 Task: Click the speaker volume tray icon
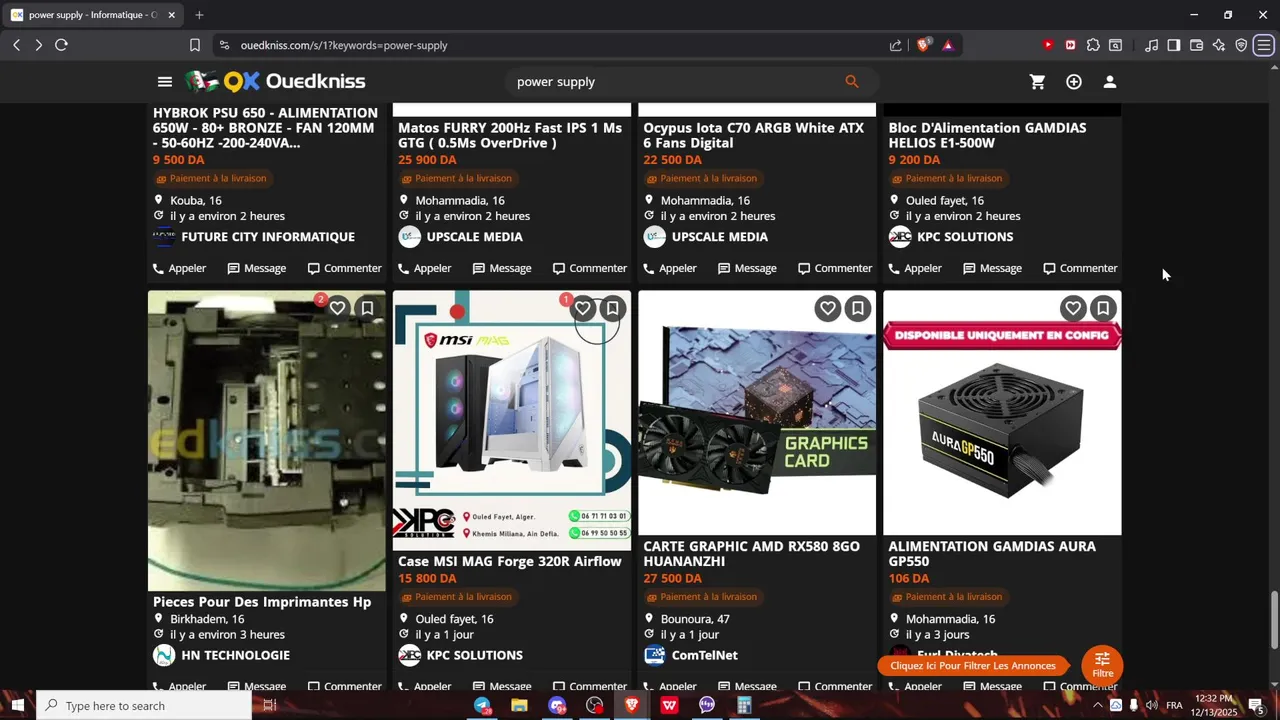tap(1151, 705)
